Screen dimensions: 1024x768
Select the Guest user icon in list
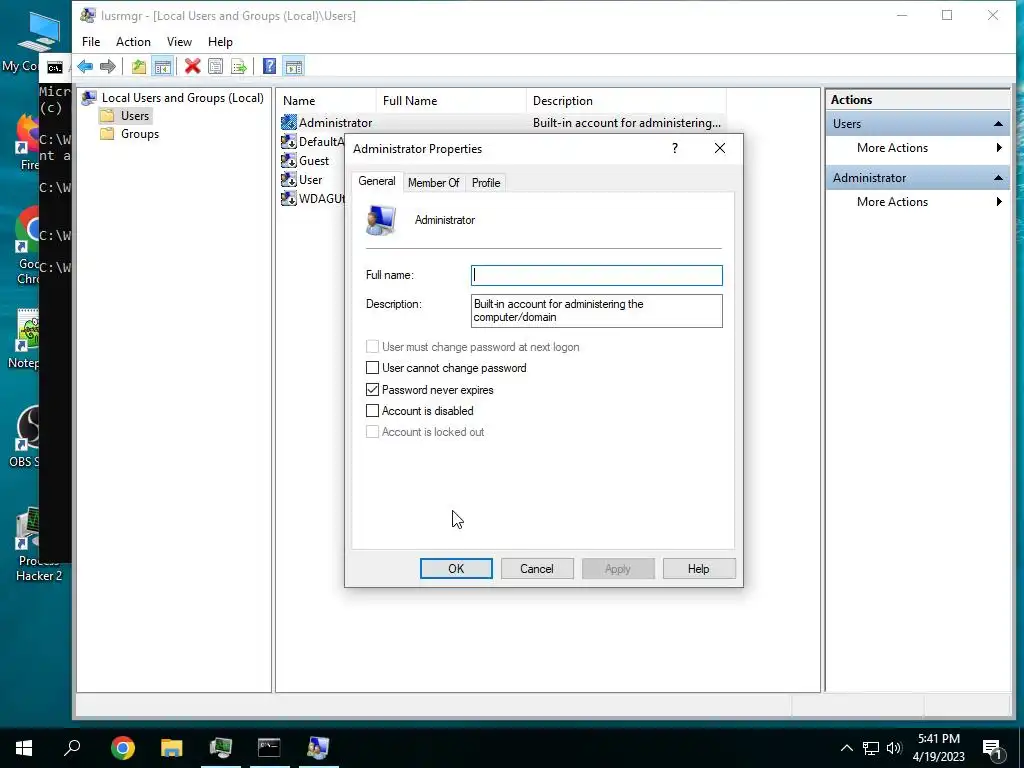289,160
